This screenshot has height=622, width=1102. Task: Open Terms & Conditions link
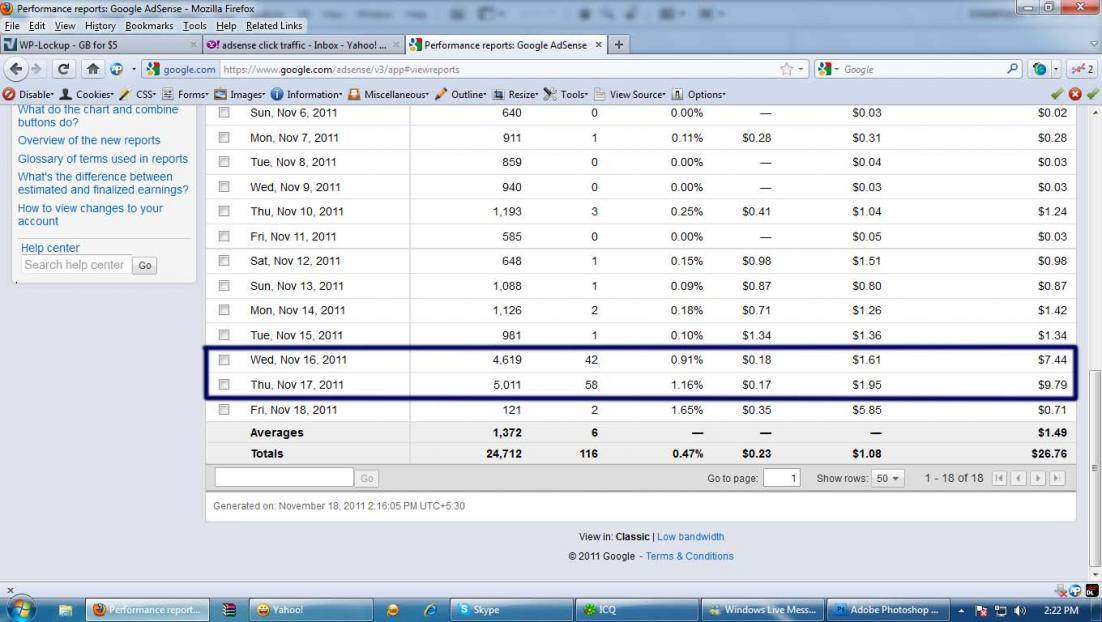coord(689,556)
